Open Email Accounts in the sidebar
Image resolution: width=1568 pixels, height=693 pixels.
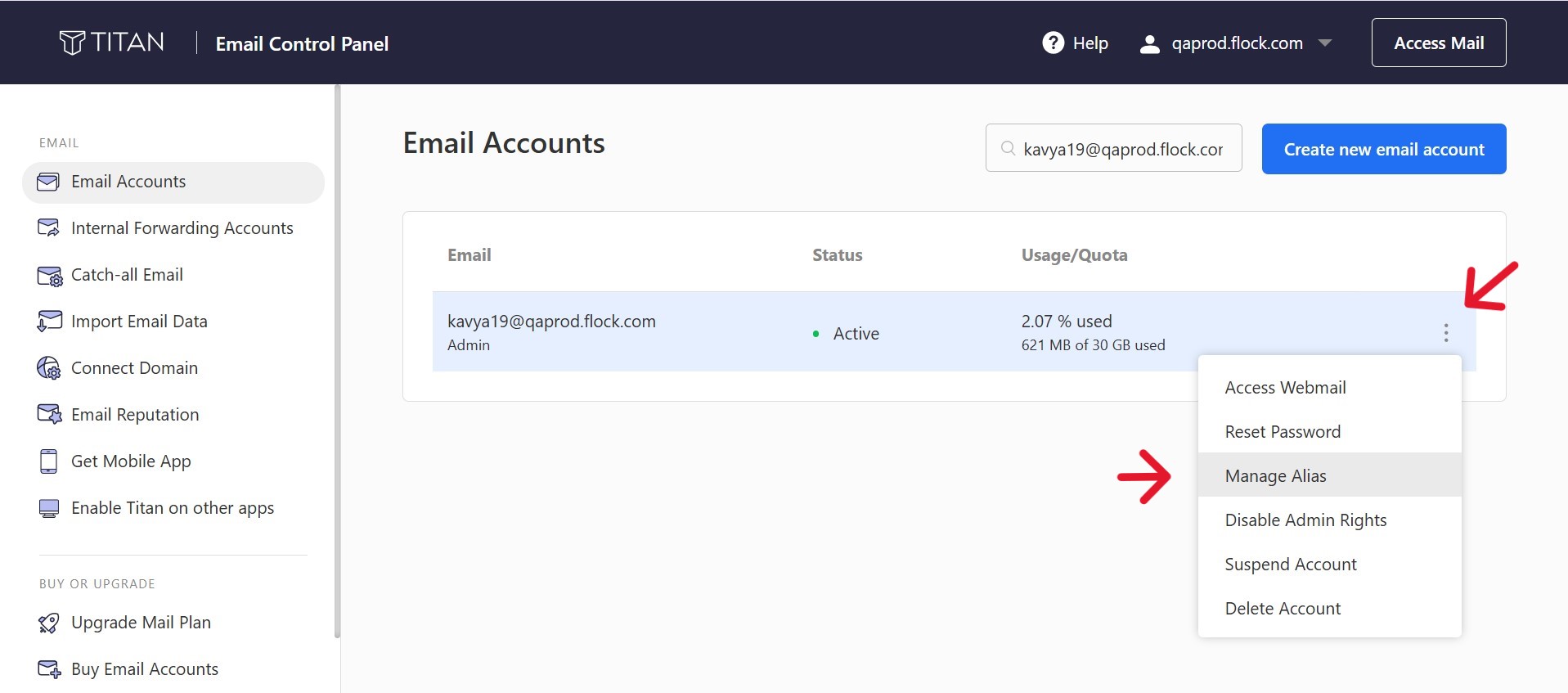coord(173,182)
